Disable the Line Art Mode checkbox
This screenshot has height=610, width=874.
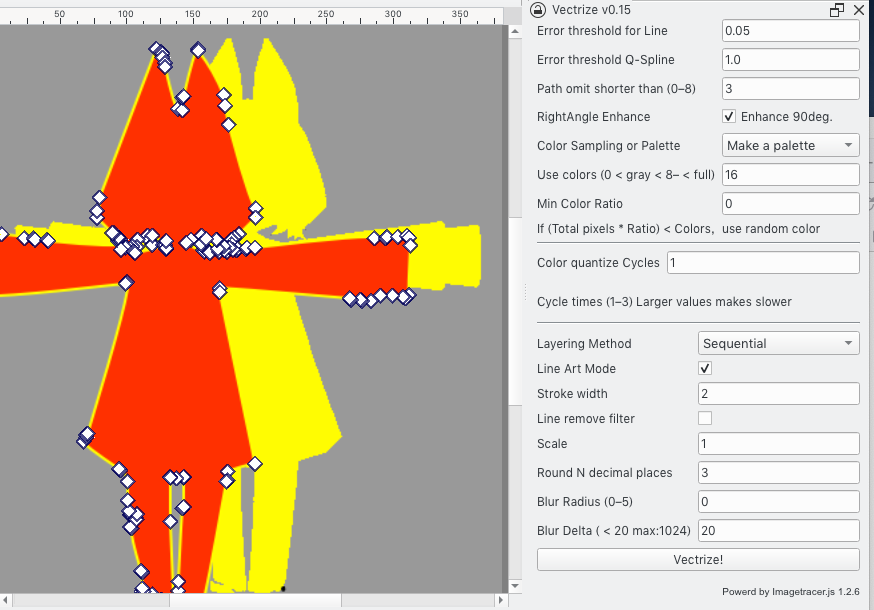tap(705, 369)
